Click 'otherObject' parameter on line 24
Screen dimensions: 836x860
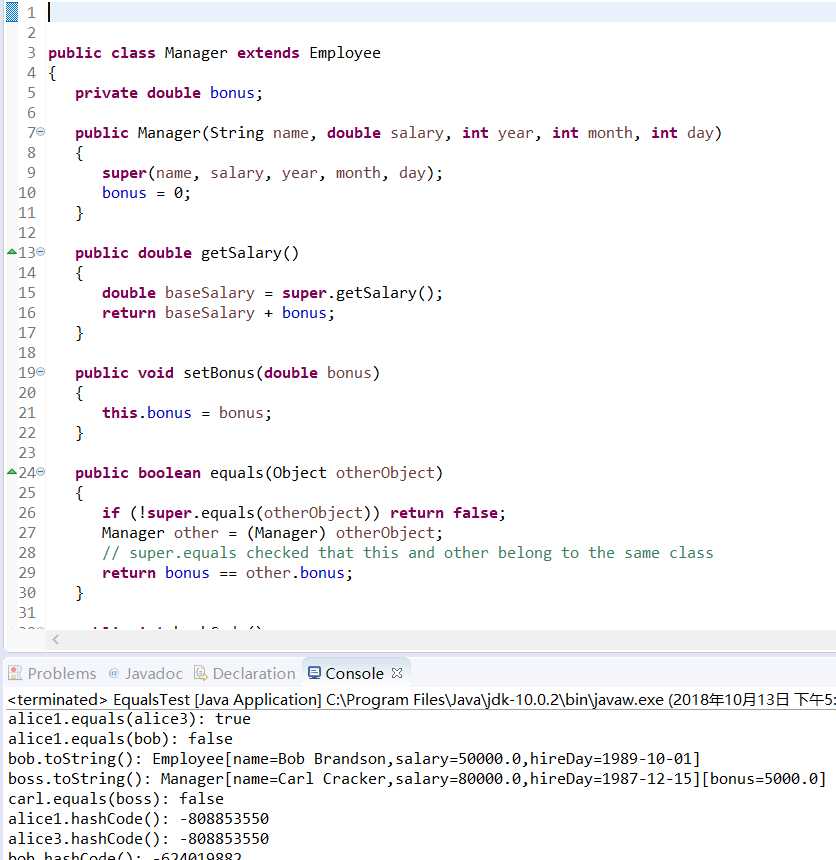tap(385, 473)
